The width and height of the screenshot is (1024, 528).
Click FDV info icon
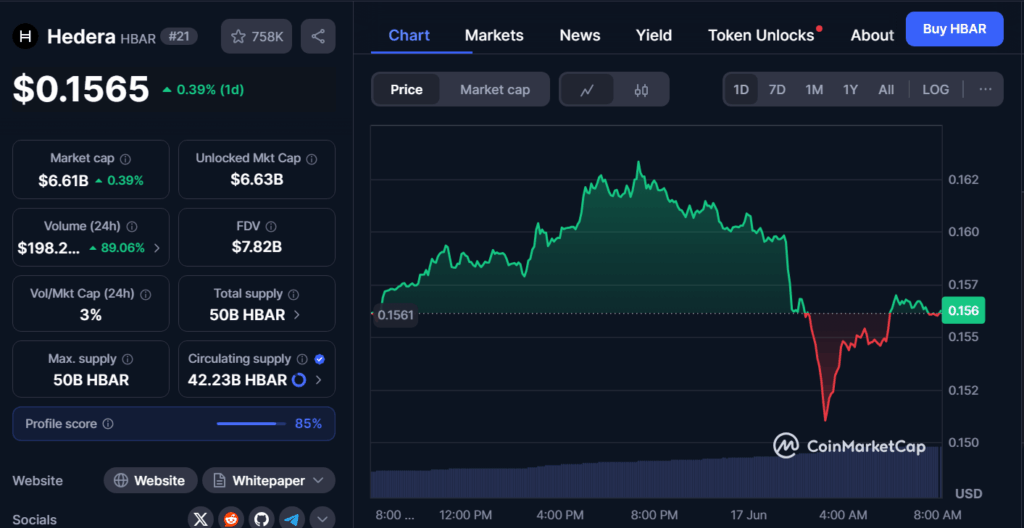pyautogui.click(x=271, y=227)
